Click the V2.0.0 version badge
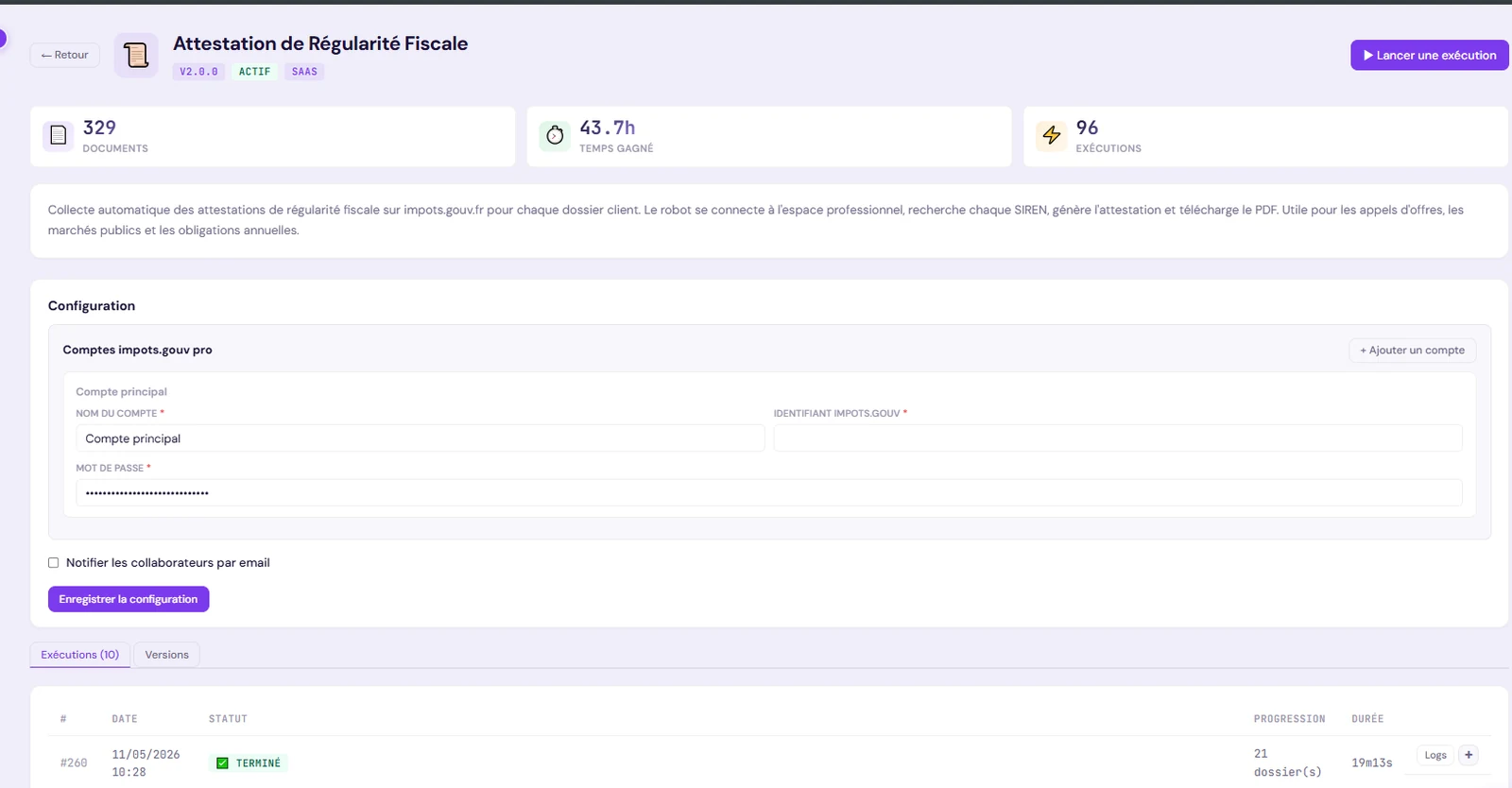The image size is (1512, 788). pyautogui.click(x=198, y=72)
